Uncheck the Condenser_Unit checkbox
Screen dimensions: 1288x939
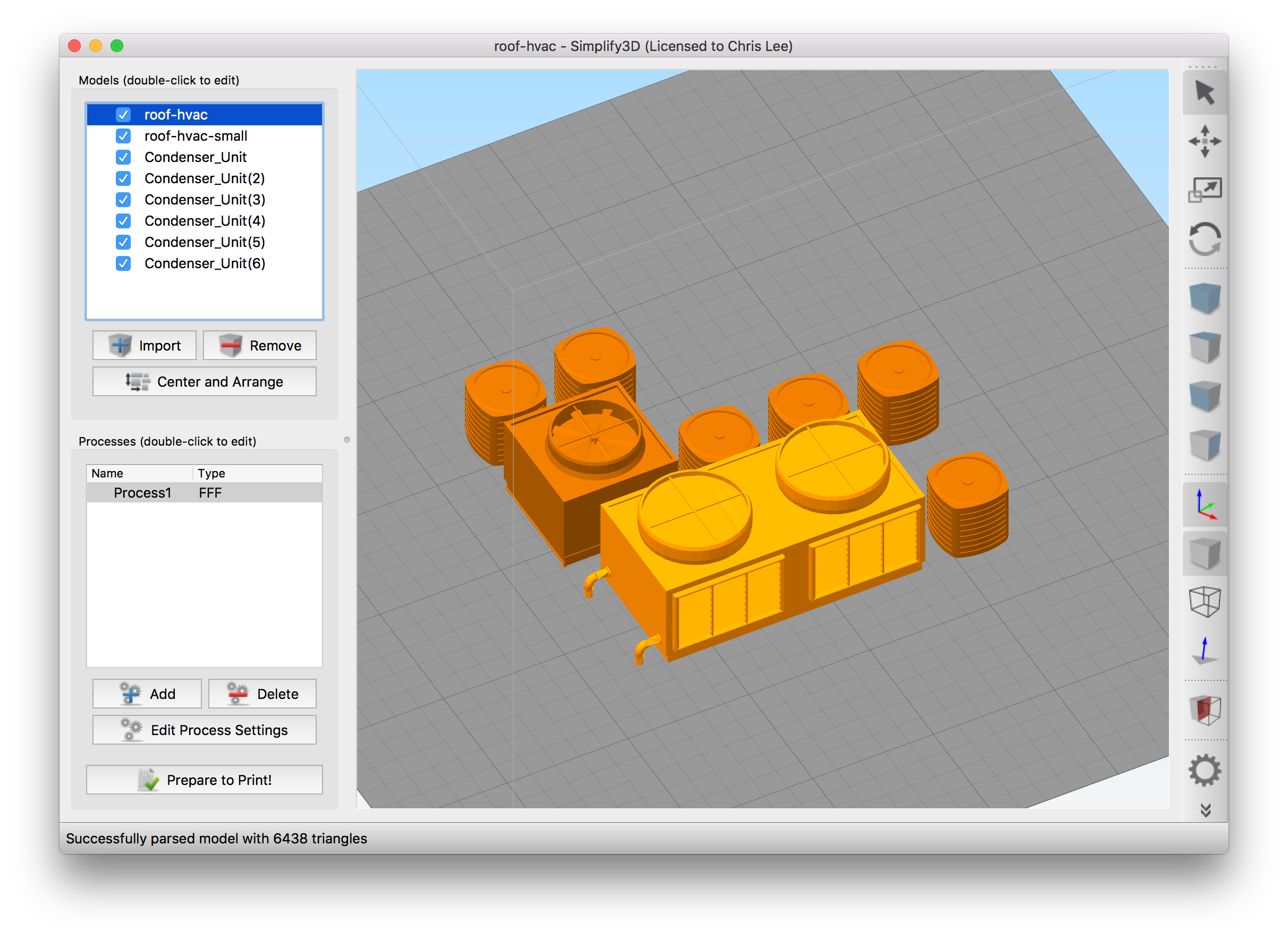pyautogui.click(x=123, y=157)
